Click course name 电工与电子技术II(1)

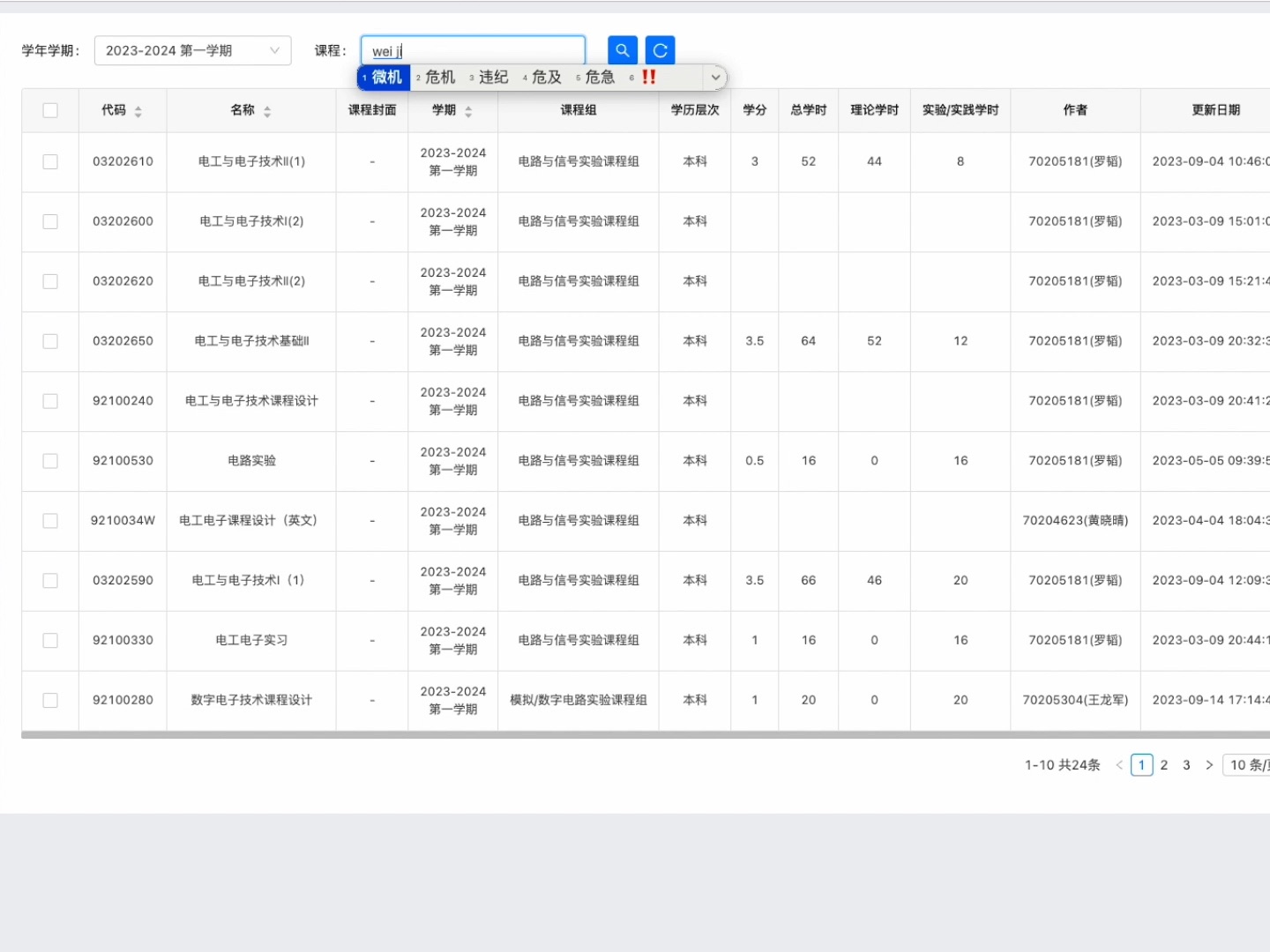[x=251, y=161]
